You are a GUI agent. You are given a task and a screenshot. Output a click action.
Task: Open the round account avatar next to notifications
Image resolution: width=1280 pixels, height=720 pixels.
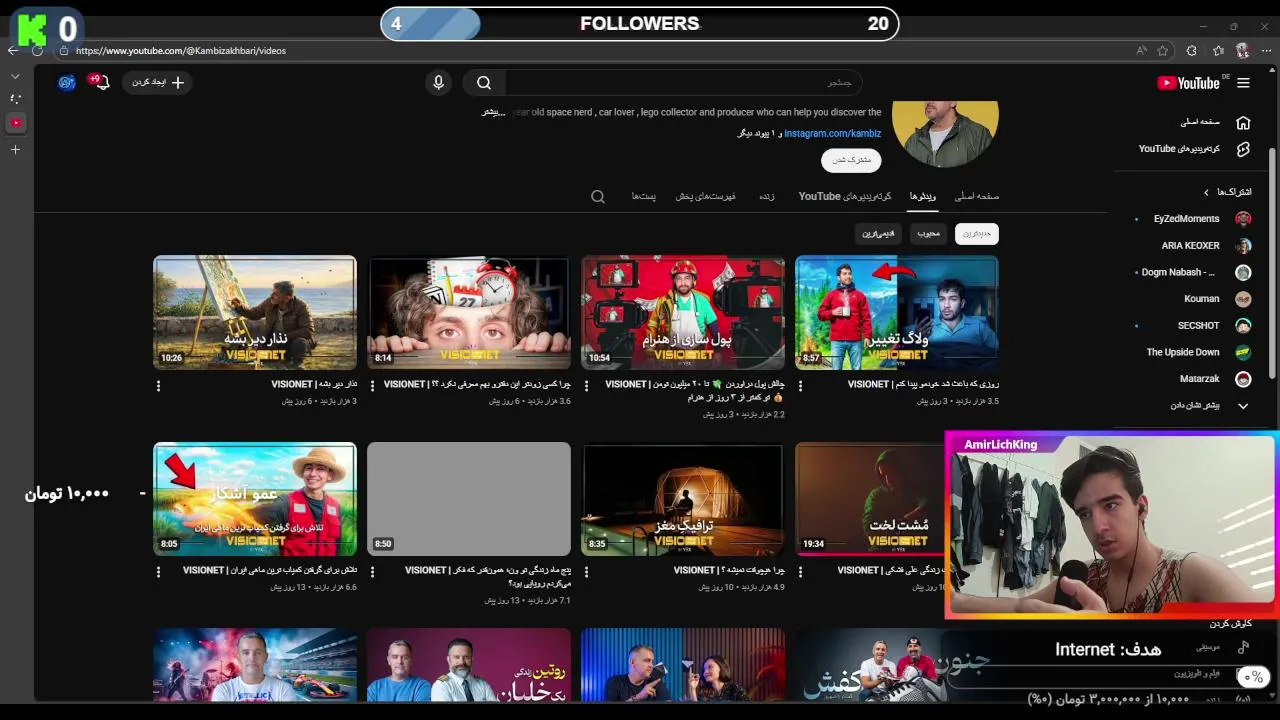[x=67, y=82]
